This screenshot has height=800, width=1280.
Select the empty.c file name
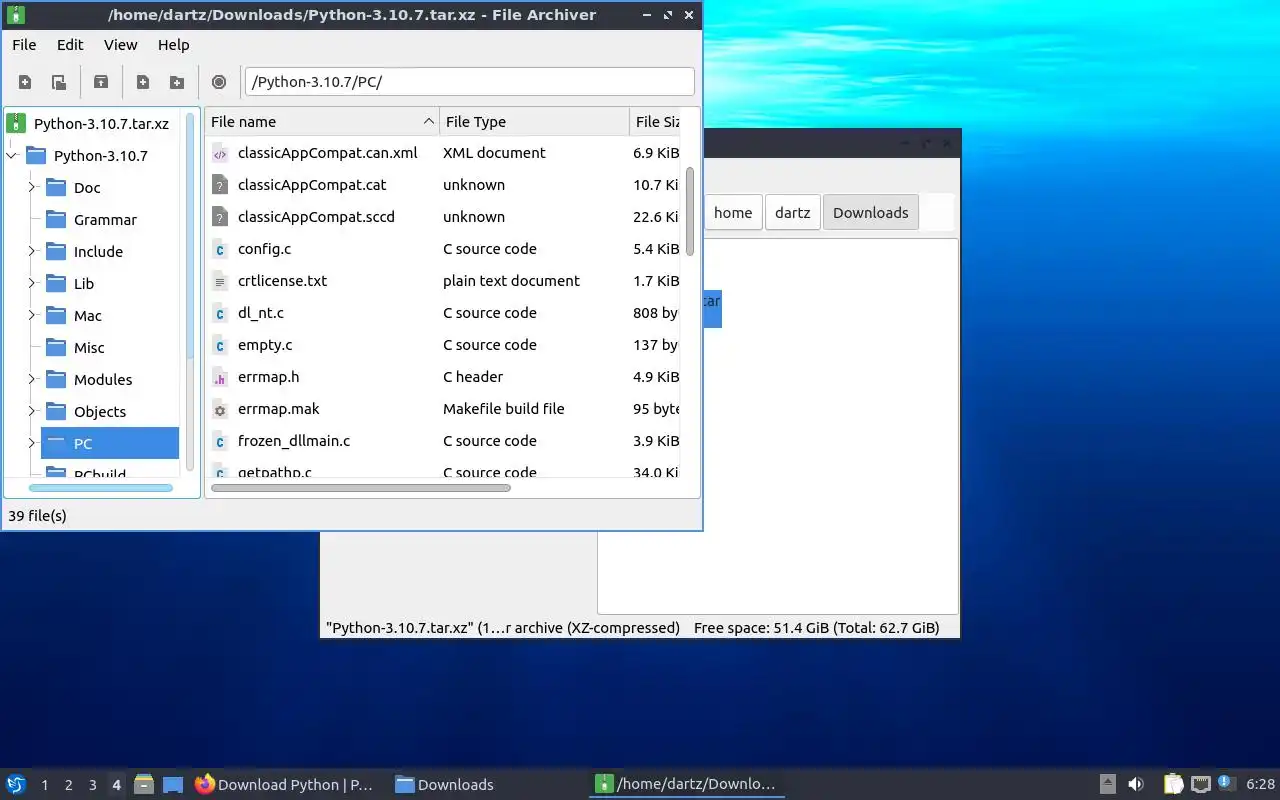265,345
